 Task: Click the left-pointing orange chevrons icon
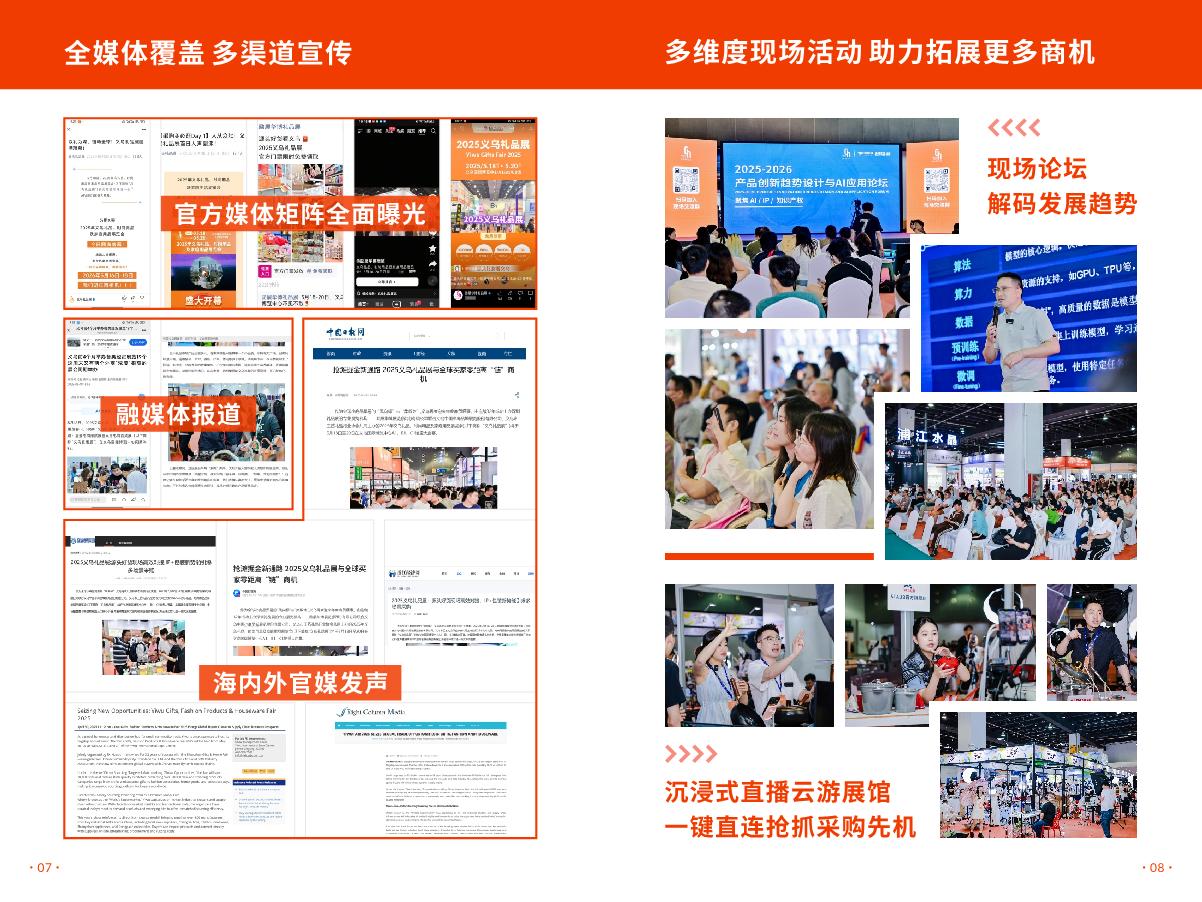point(1013,127)
